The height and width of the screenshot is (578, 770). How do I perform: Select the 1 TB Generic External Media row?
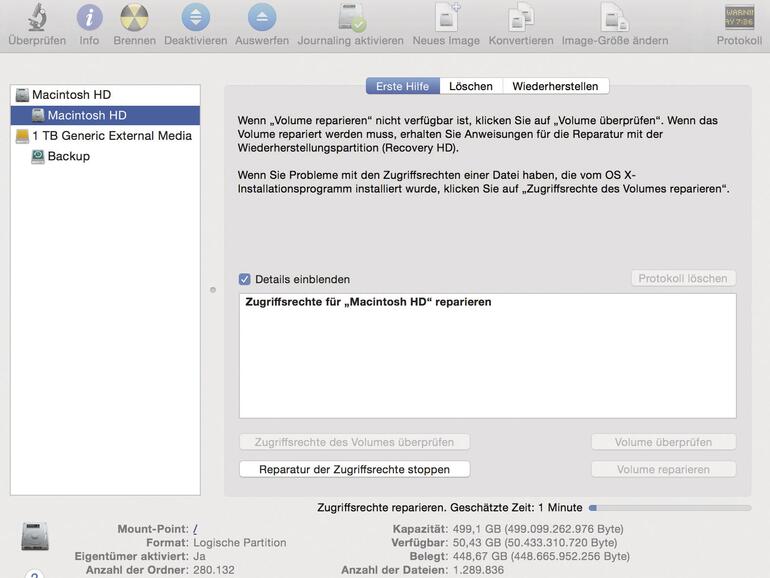[105, 136]
